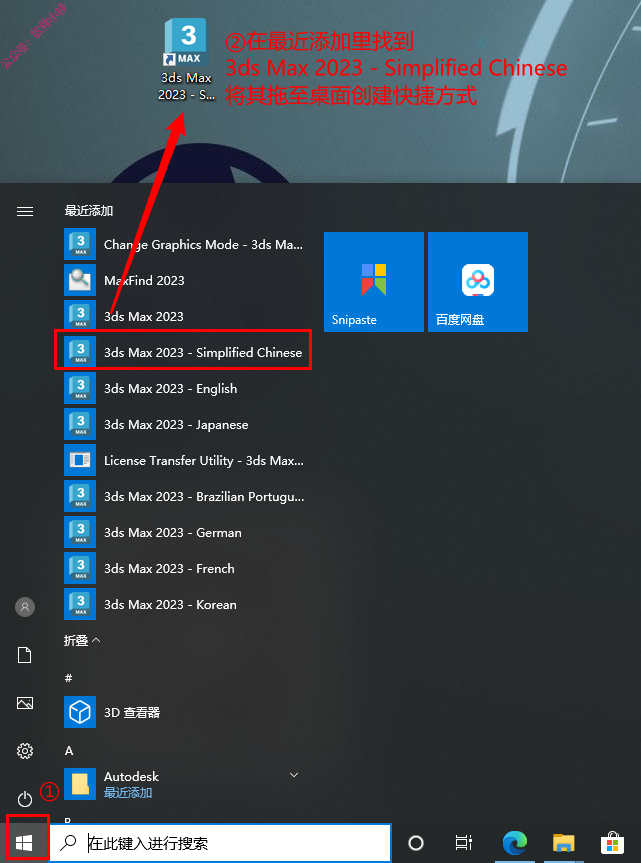Click the 3D 查看器 cube icon
The image size is (641, 863).
pos(80,712)
